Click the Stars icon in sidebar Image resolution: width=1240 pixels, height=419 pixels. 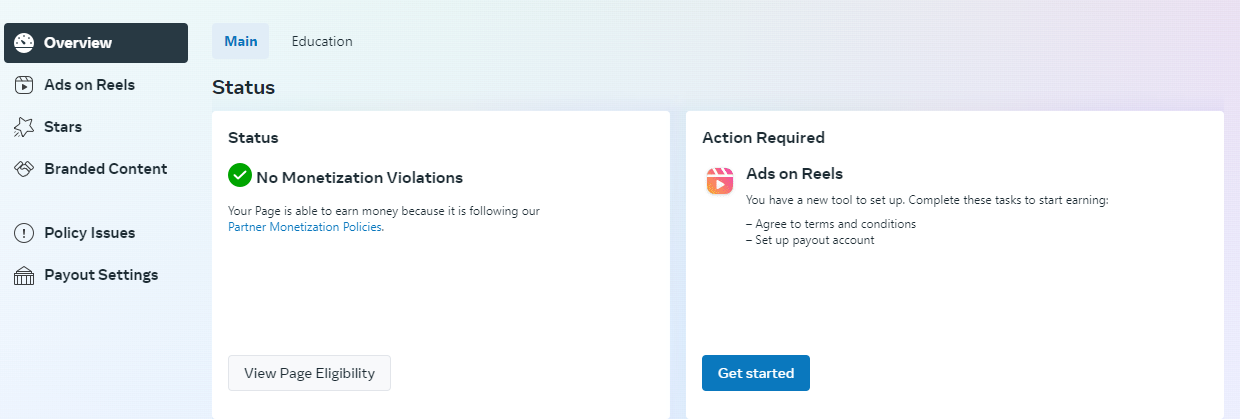click(25, 127)
